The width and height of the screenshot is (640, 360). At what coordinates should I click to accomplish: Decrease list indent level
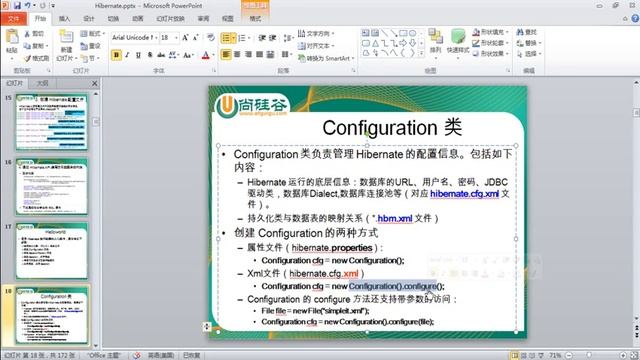click(x=262, y=38)
